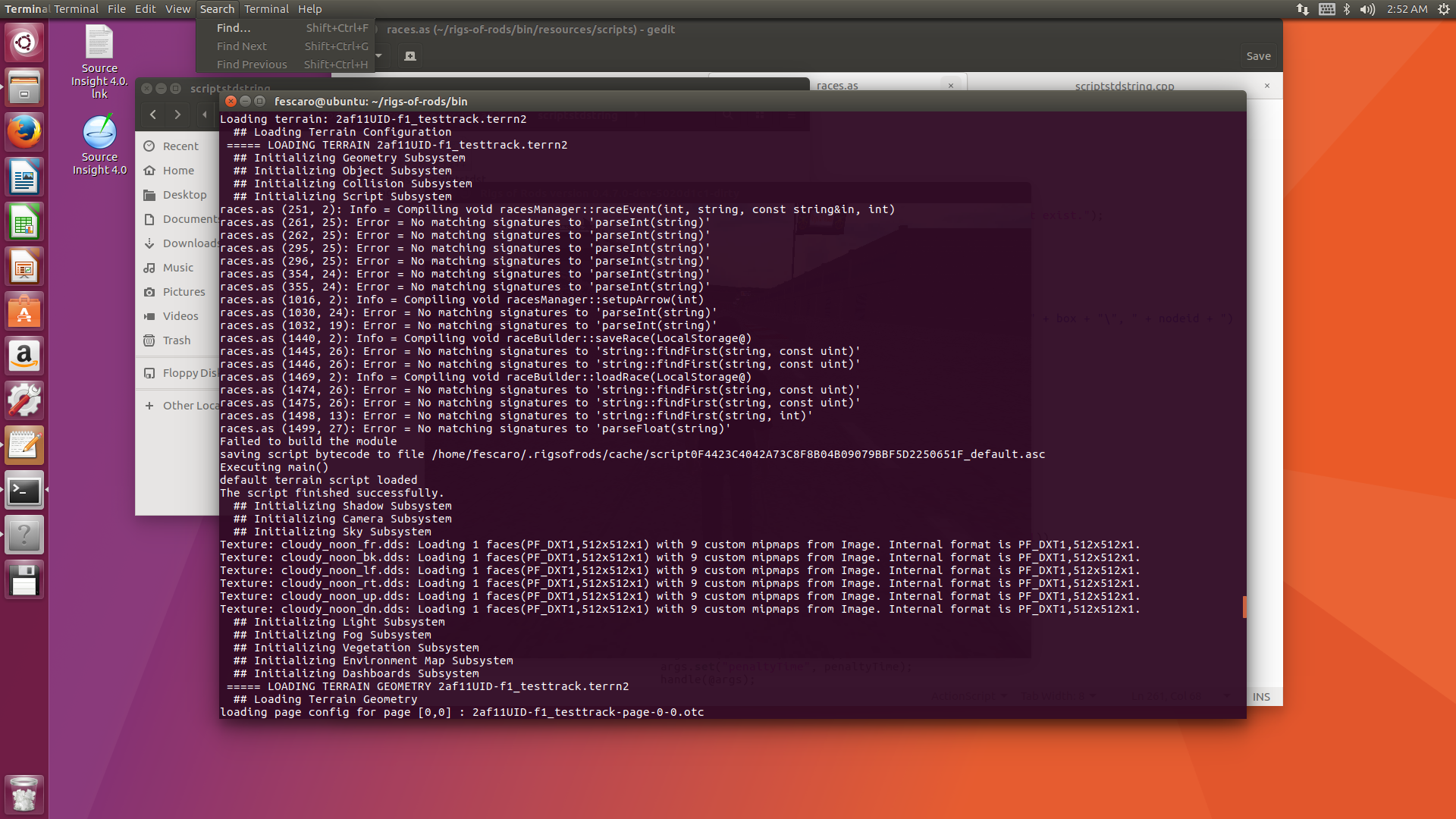1456x819 pixels.
Task: Switch to scriptstdstring.cpp tab
Action: [1124, 86]
